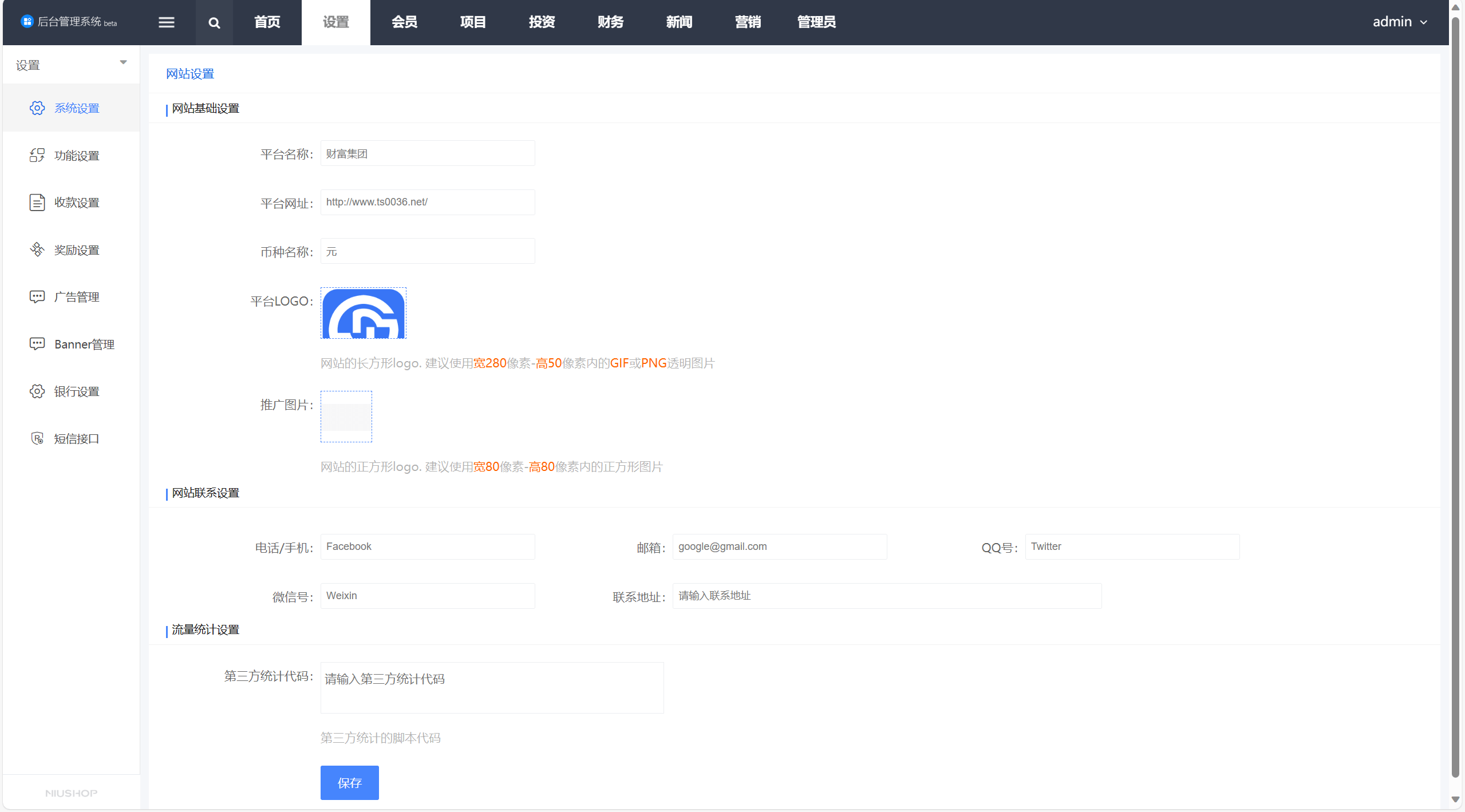Click the 银行设置 gear icon
Image resolution: width=1465 pixels, height=812 pixels.
37,391
